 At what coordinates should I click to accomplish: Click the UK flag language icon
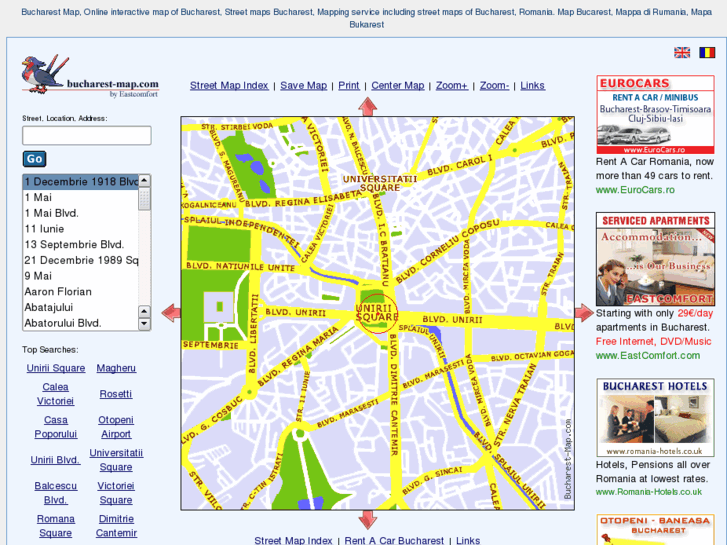coord(682,52)
